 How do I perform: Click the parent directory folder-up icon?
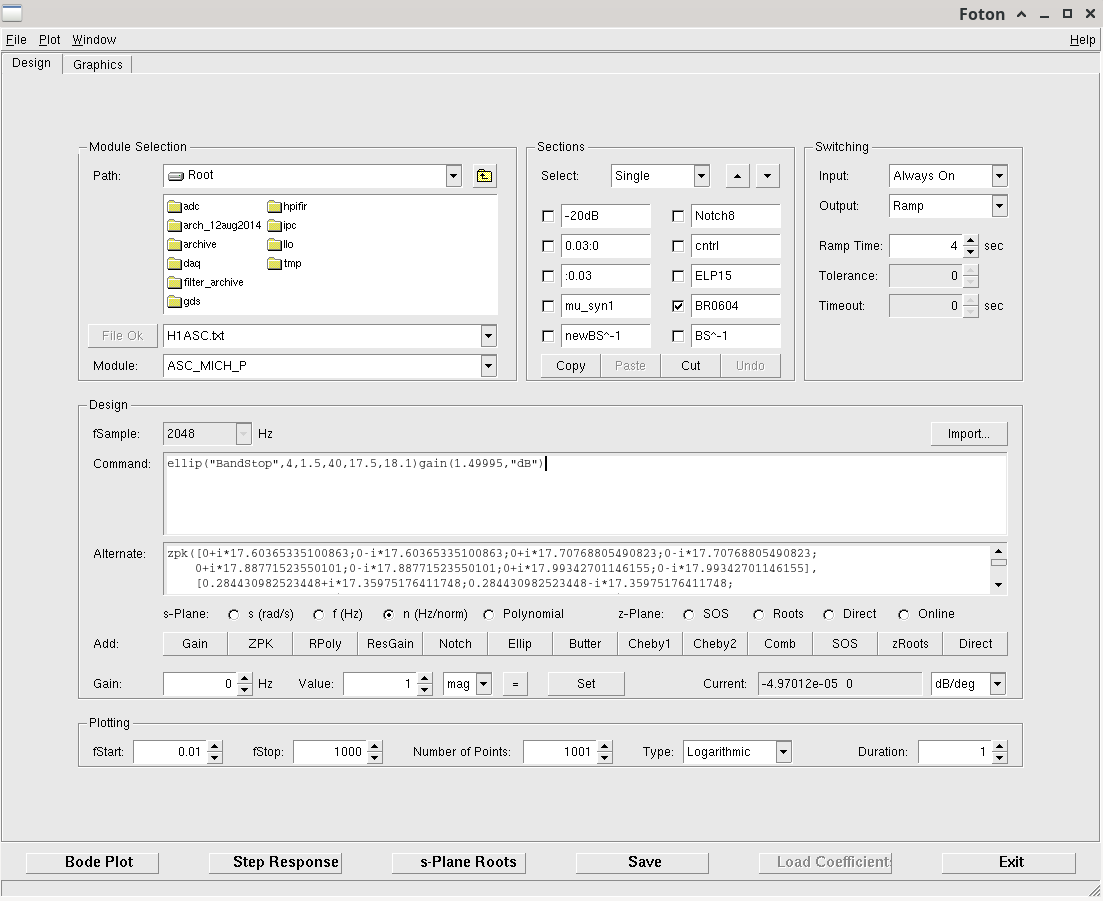click(x=484, y=176)
